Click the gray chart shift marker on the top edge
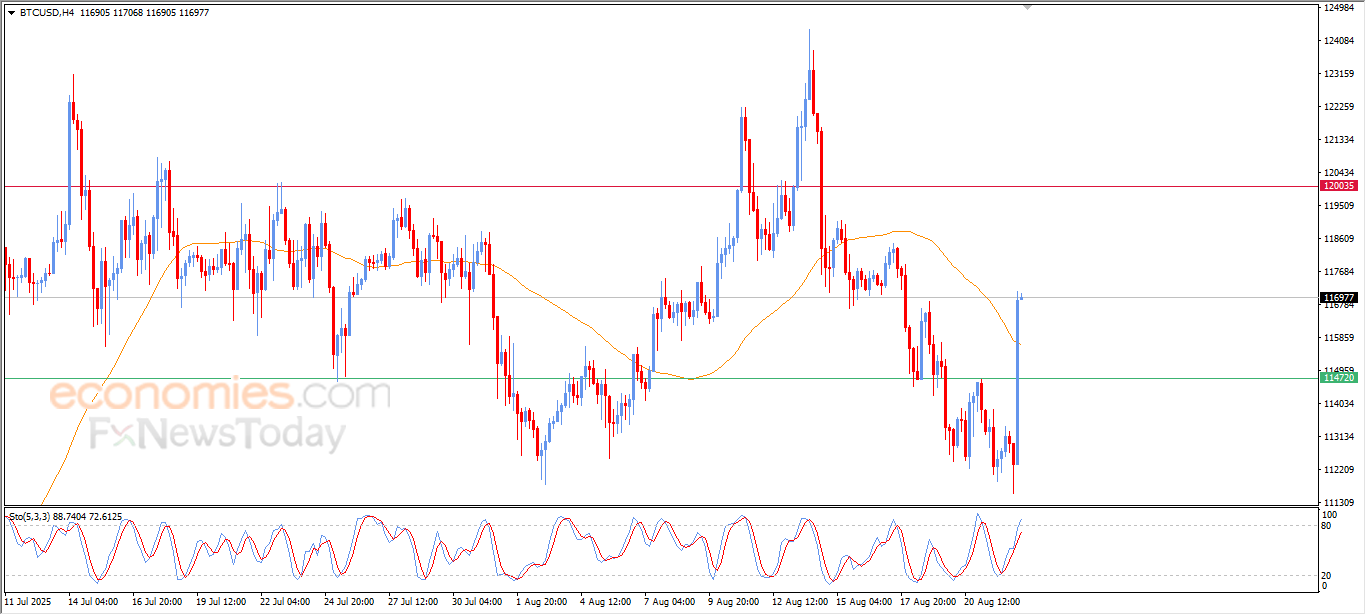The image size is (1366, 615). (x=1027, y=7)
